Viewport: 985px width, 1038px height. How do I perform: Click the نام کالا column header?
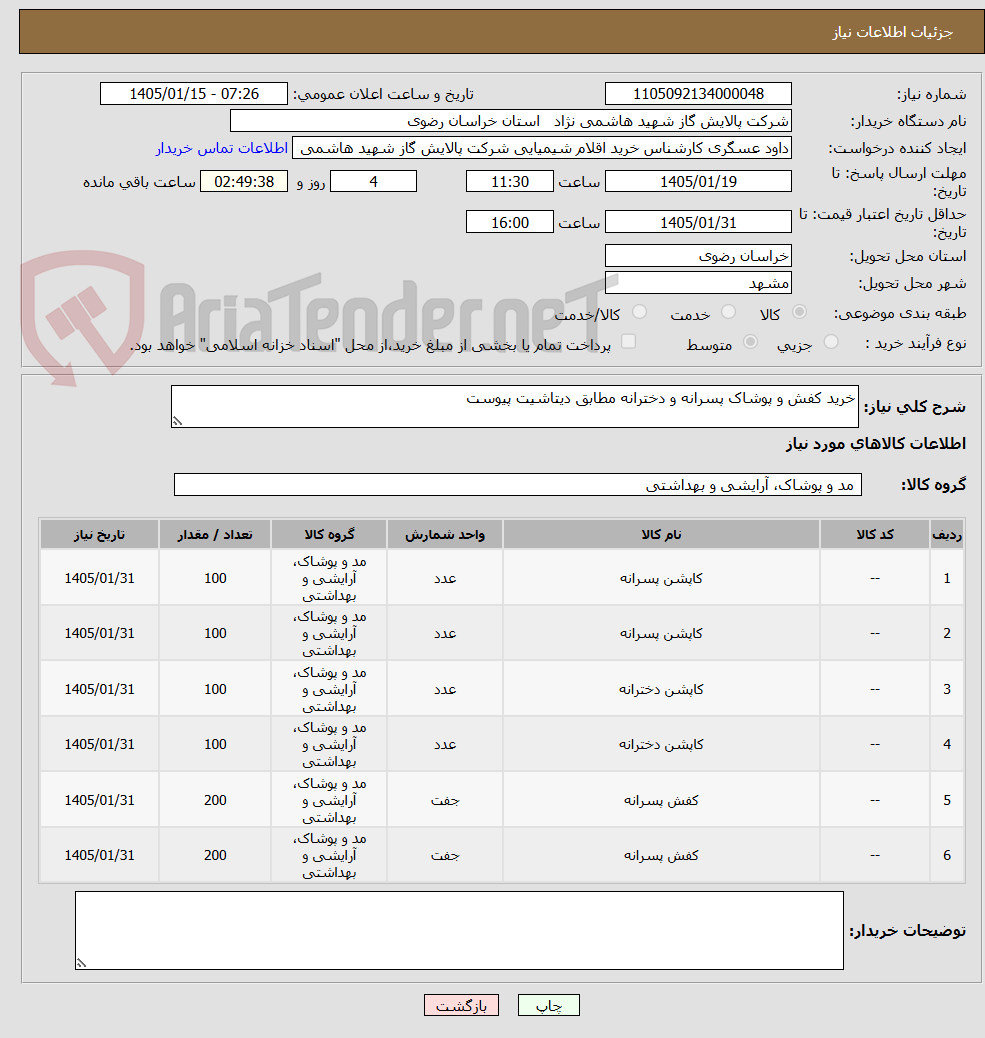661,535
